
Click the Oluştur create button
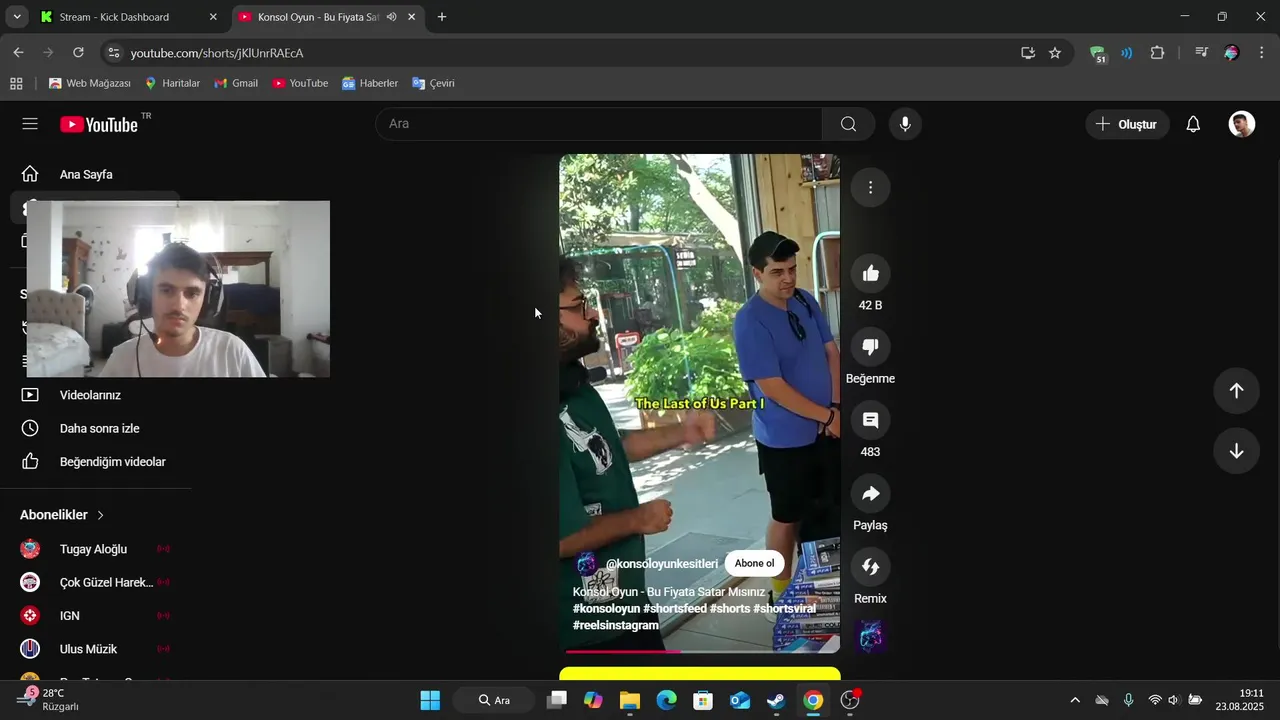[x=1127, y=124]
